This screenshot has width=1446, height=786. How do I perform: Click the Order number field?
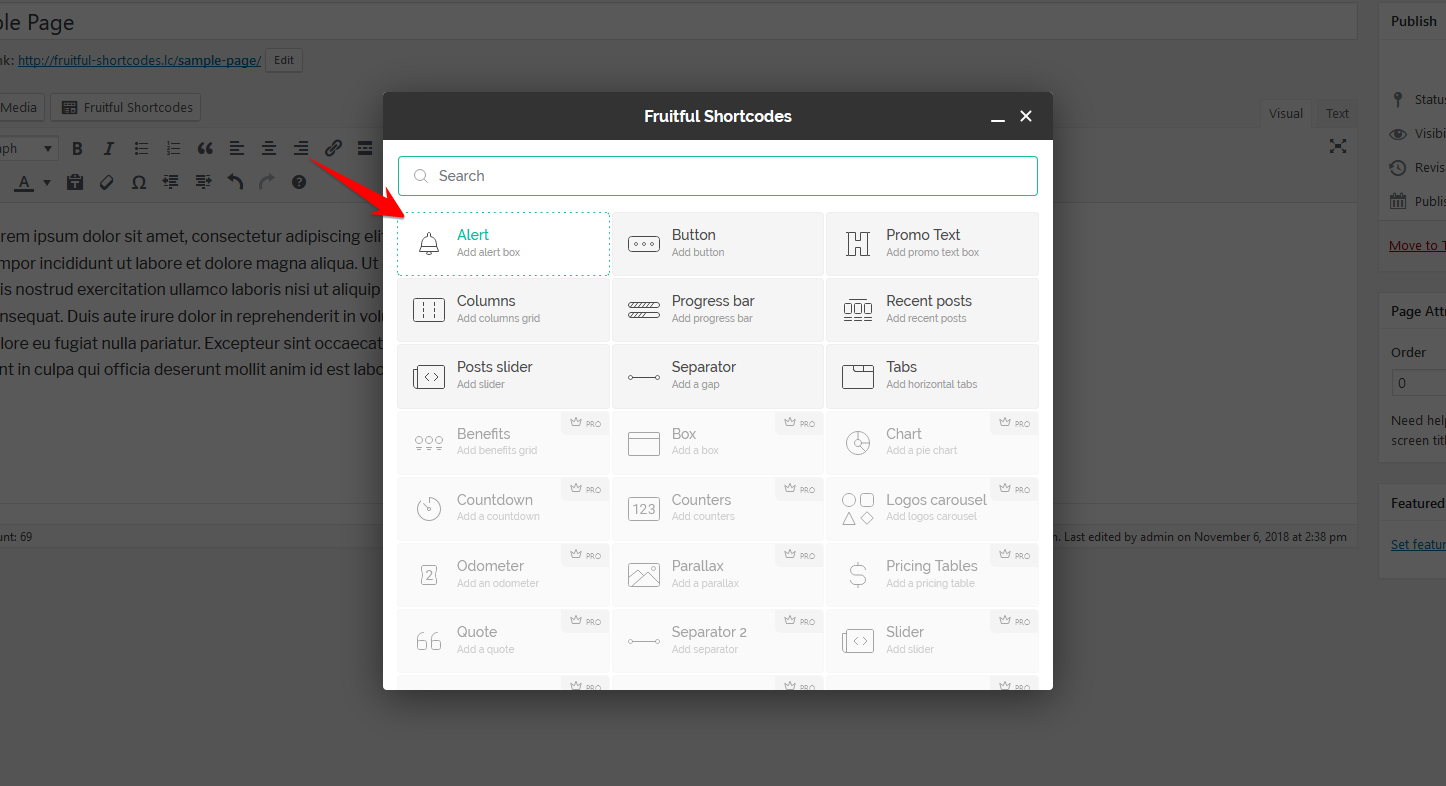pos(1419,383)
